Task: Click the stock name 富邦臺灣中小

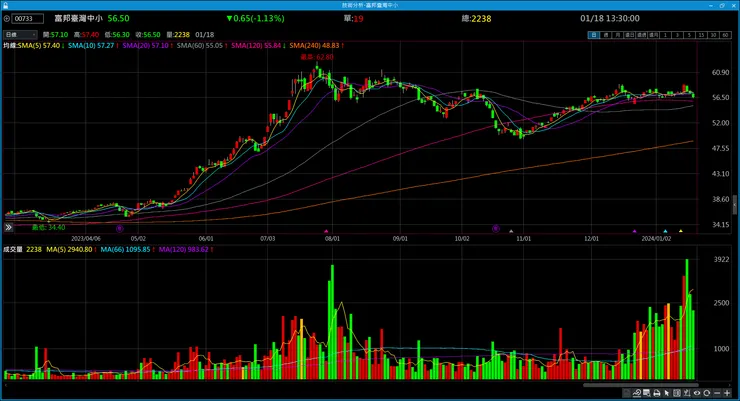Action: [78, 18]
